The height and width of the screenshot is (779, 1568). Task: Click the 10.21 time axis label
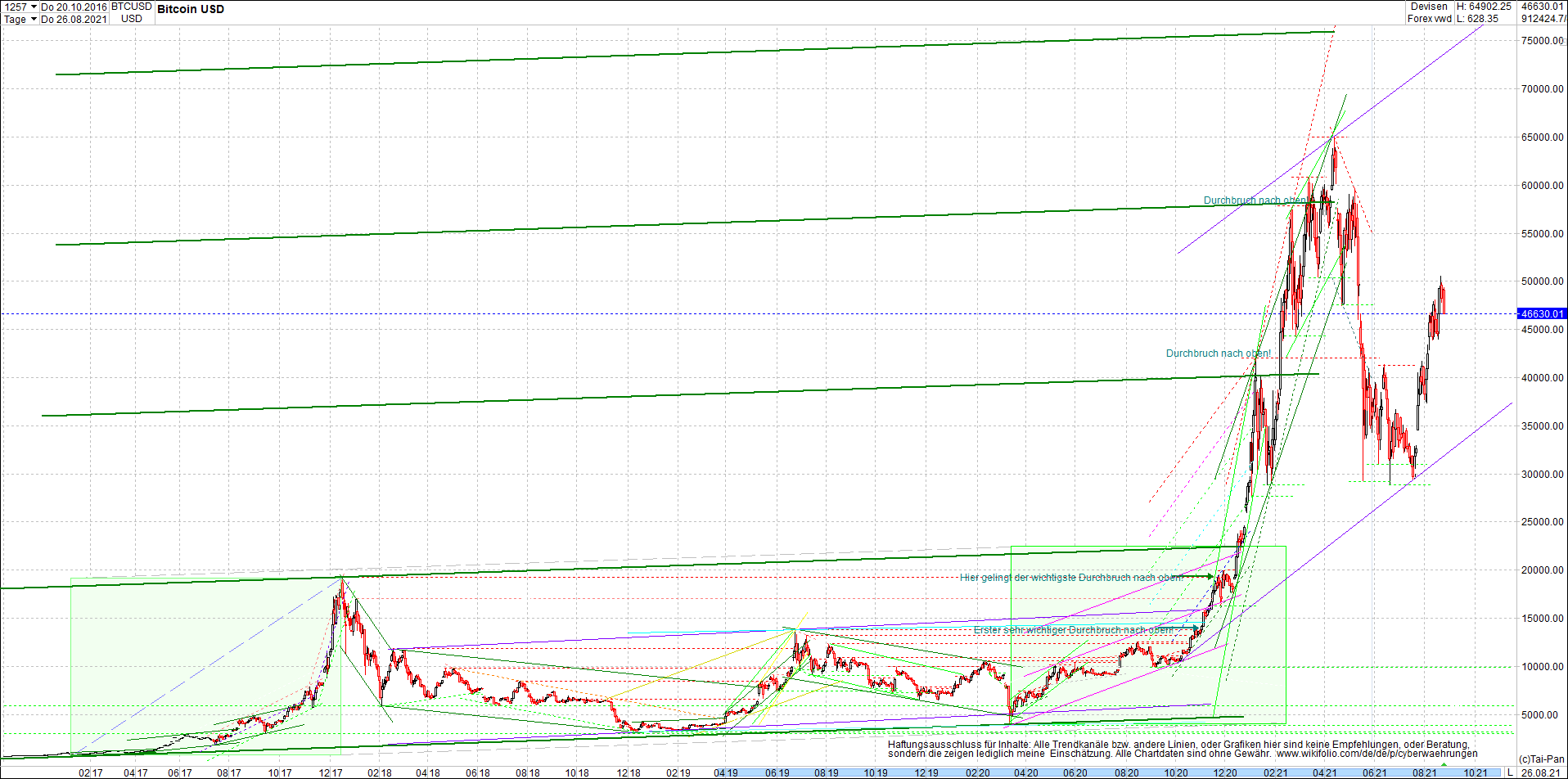pyautogui.click(x=1476, y=772)
